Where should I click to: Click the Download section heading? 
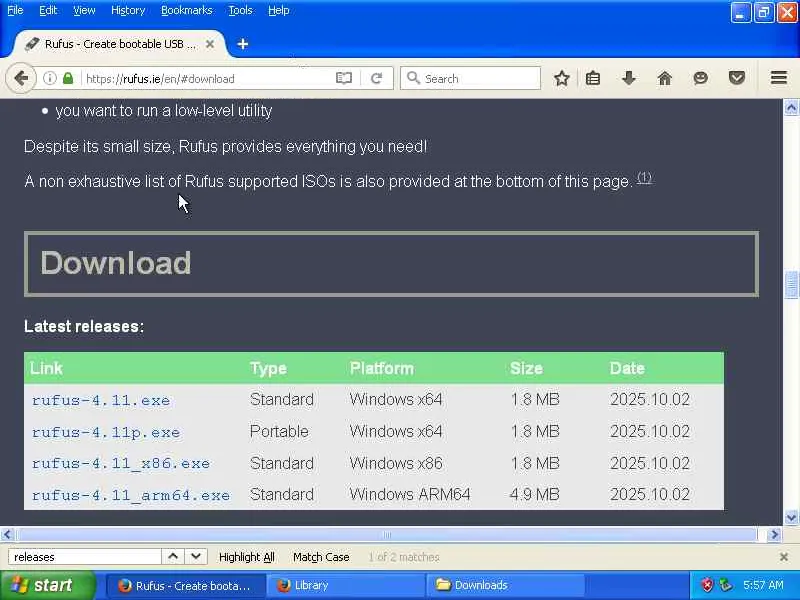(x=116, y=263)
